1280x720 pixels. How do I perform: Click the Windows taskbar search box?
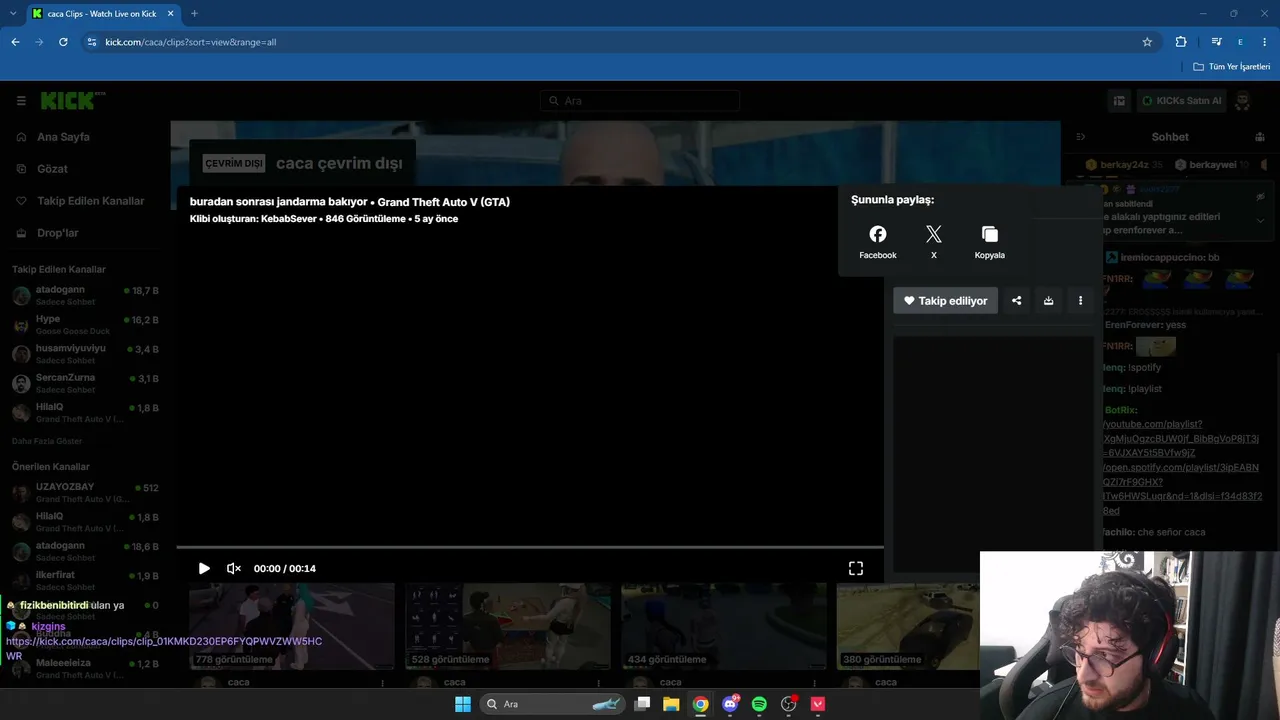pos(552,704)
